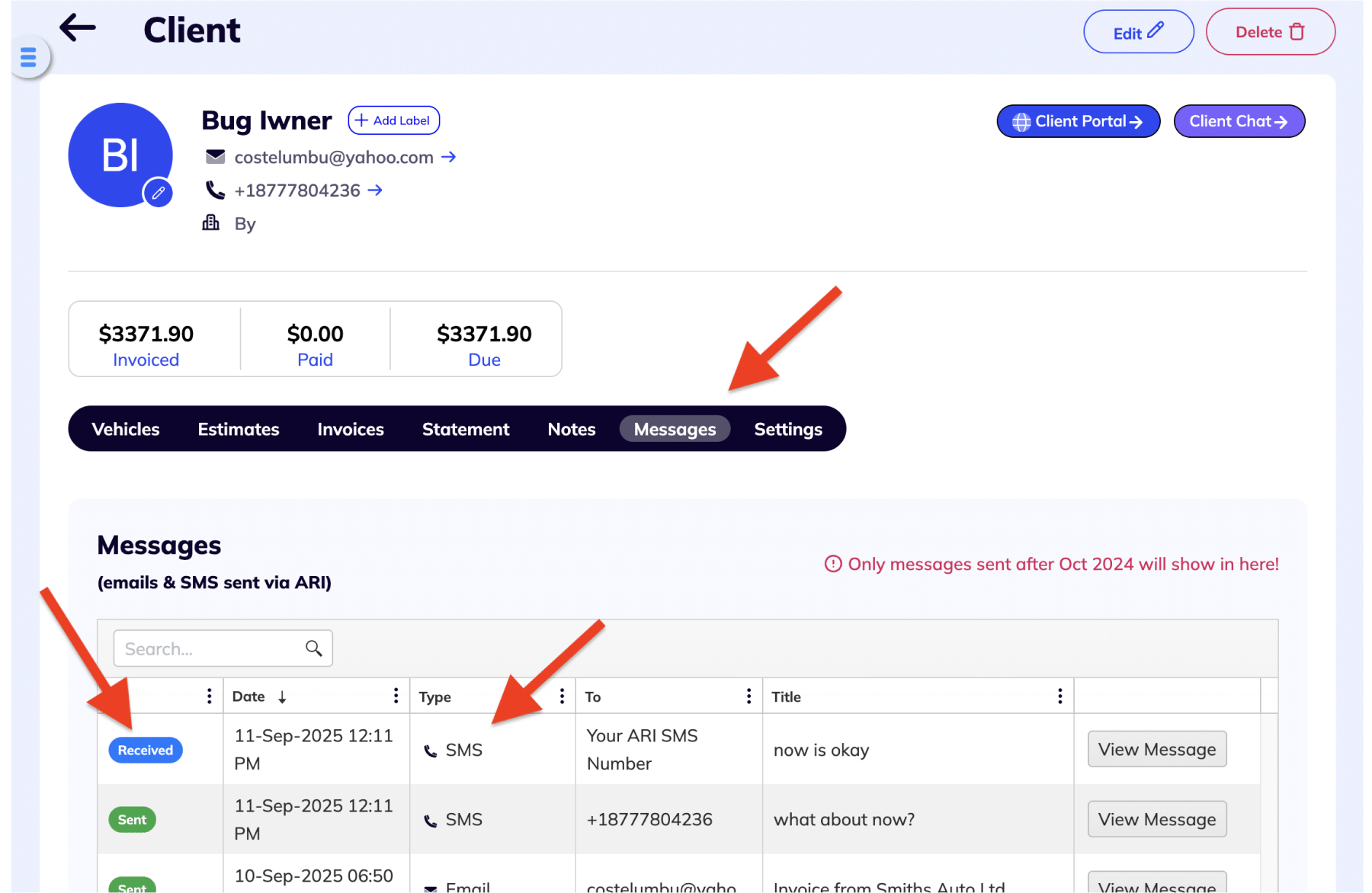Screen dimensions: 1372x893
Task: Click the arrow next to the email address
Action: coord(449,157)
